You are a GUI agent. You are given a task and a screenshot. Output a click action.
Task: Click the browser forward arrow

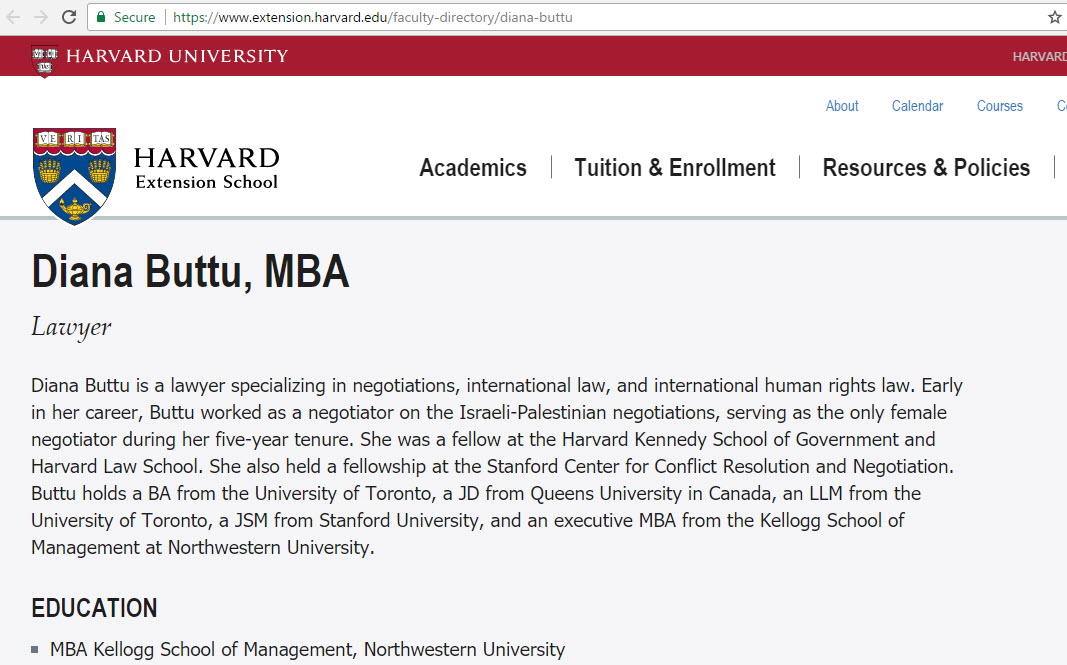pyautogui.click(x=41, y=17)
